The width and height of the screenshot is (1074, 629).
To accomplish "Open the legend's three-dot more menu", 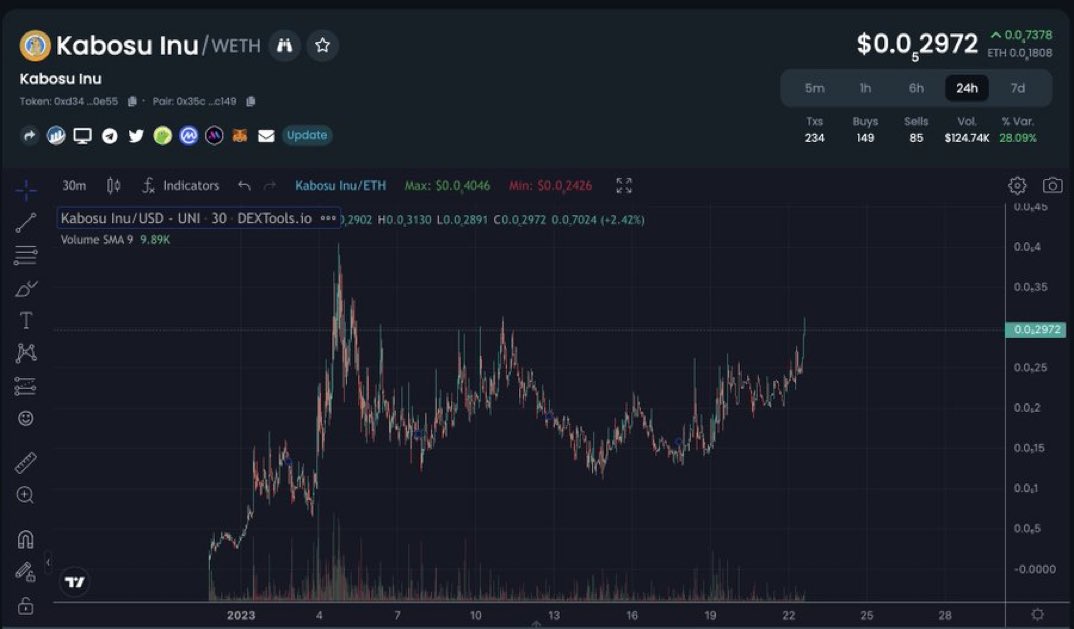I will coord(328,219).
